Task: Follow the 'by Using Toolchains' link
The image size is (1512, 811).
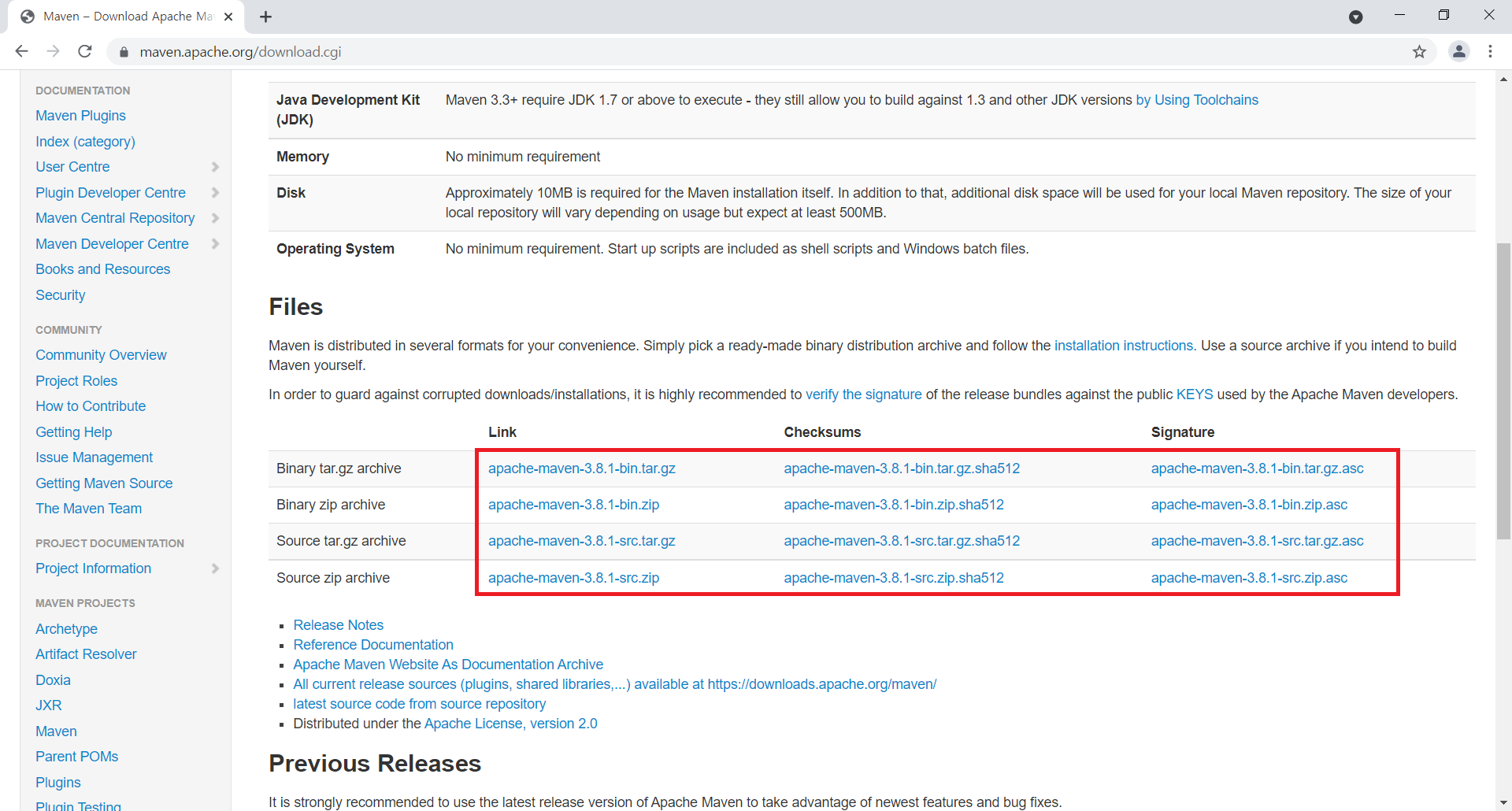Action: [1197, 100]
